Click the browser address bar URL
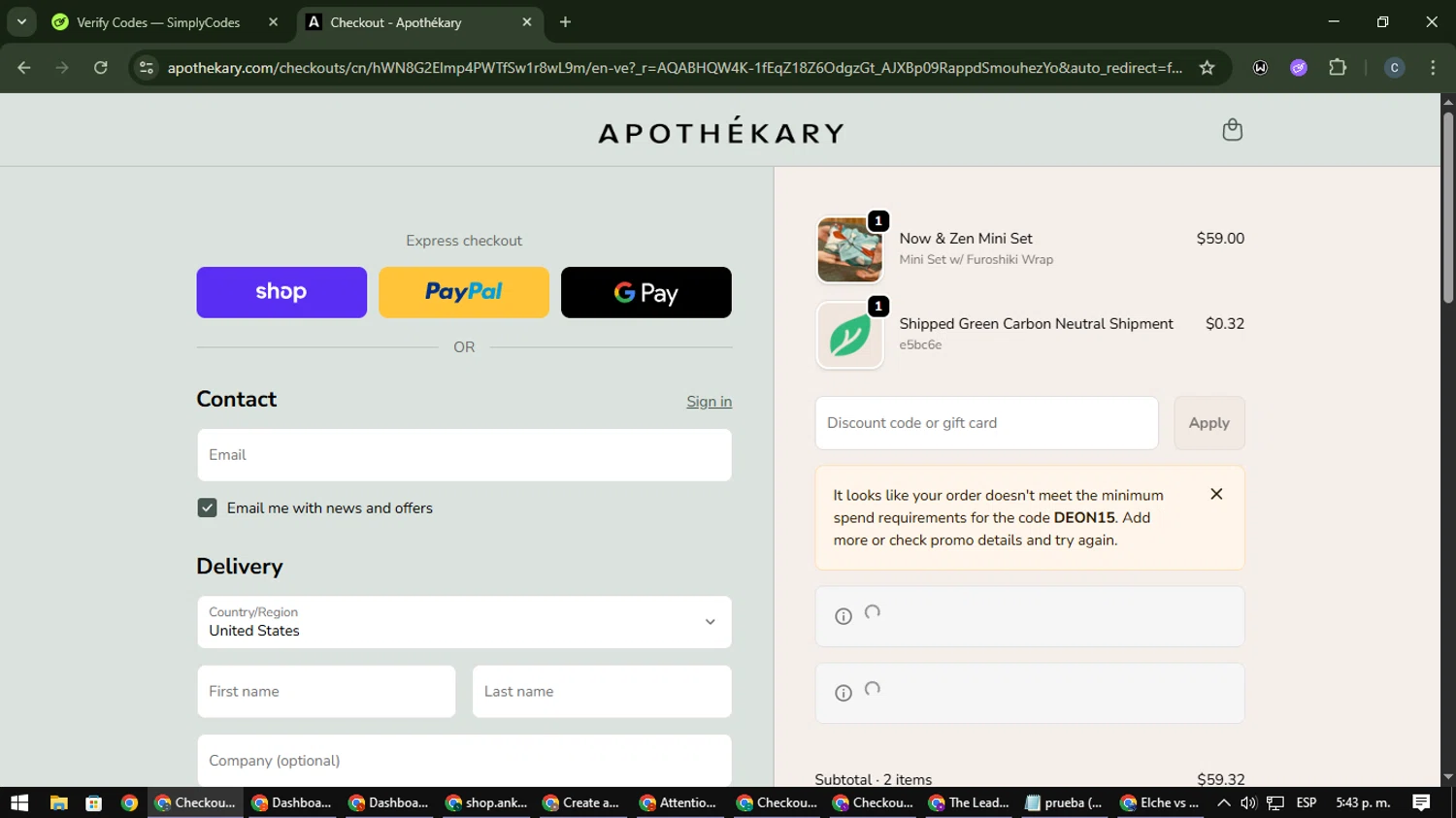This screenshot has width=1456, height=818. click(x=675, y=68)
